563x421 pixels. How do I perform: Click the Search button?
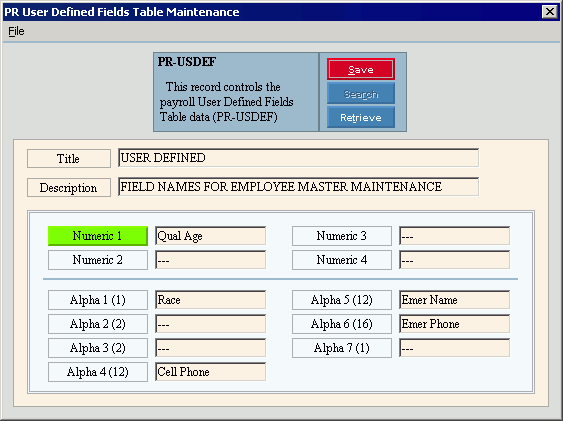(x=360, y=94)
